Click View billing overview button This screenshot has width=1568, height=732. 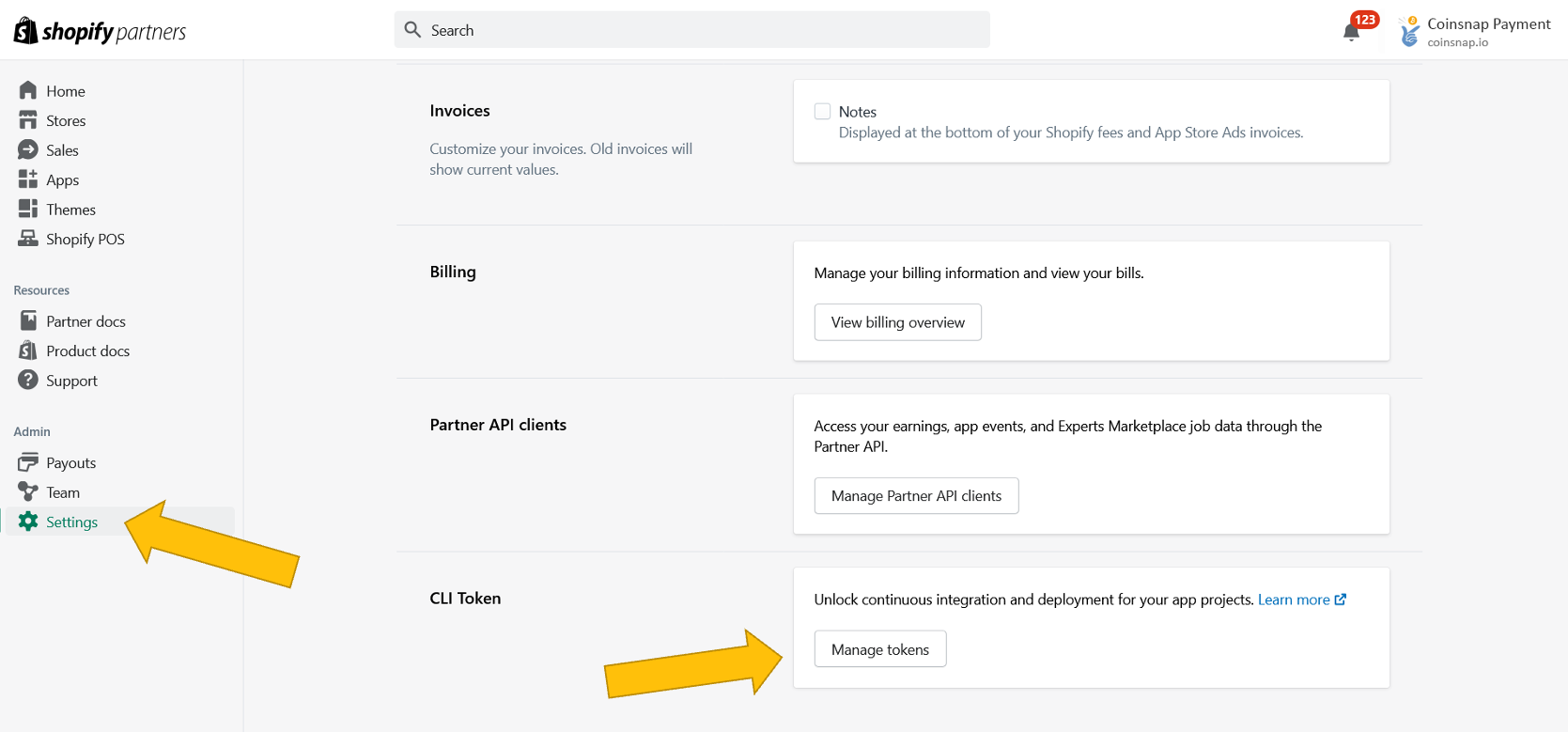coord(897,322)
